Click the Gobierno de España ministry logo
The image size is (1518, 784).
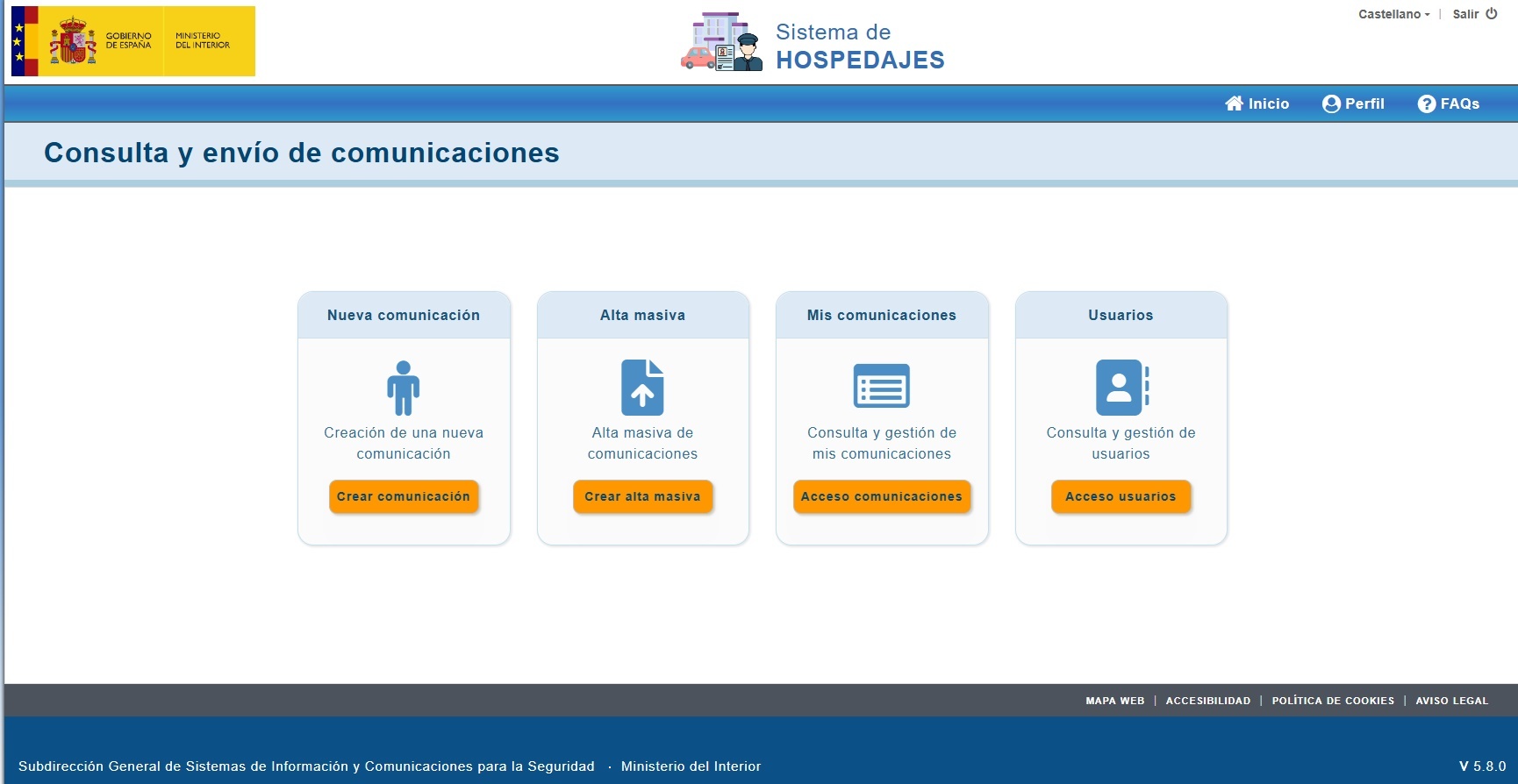click(x=133, y=41)
